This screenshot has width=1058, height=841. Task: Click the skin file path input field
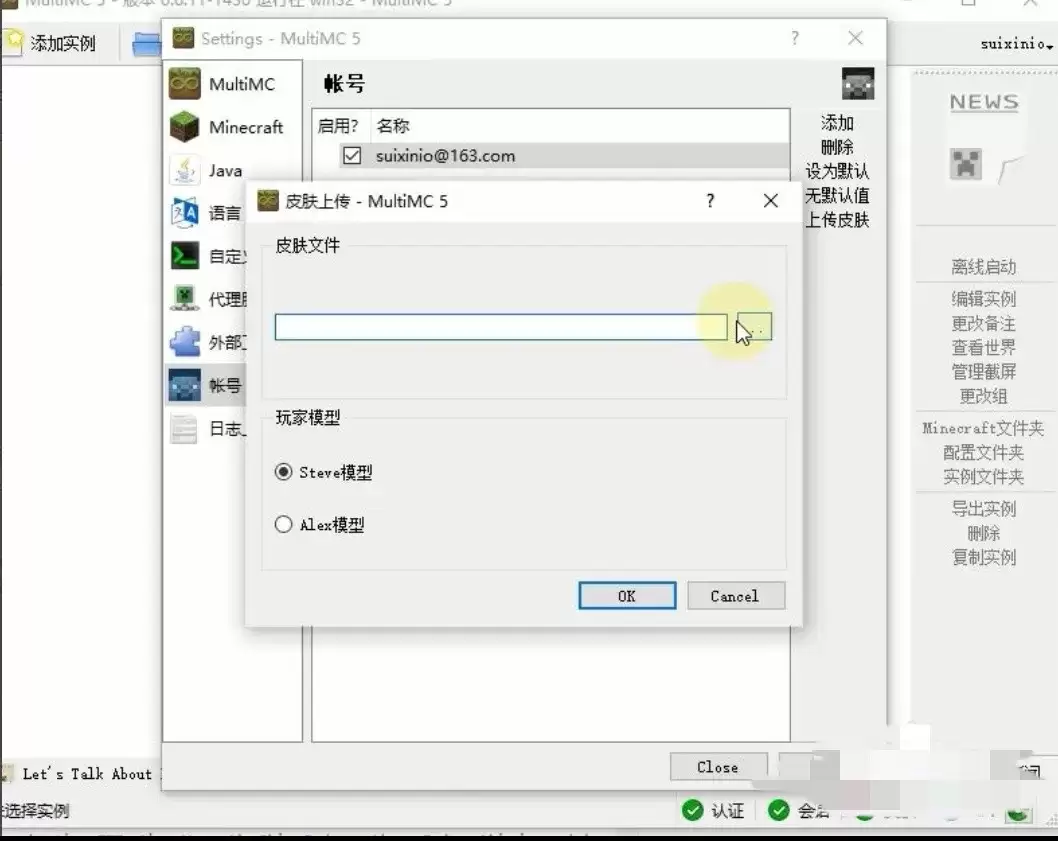pos(500,327)
